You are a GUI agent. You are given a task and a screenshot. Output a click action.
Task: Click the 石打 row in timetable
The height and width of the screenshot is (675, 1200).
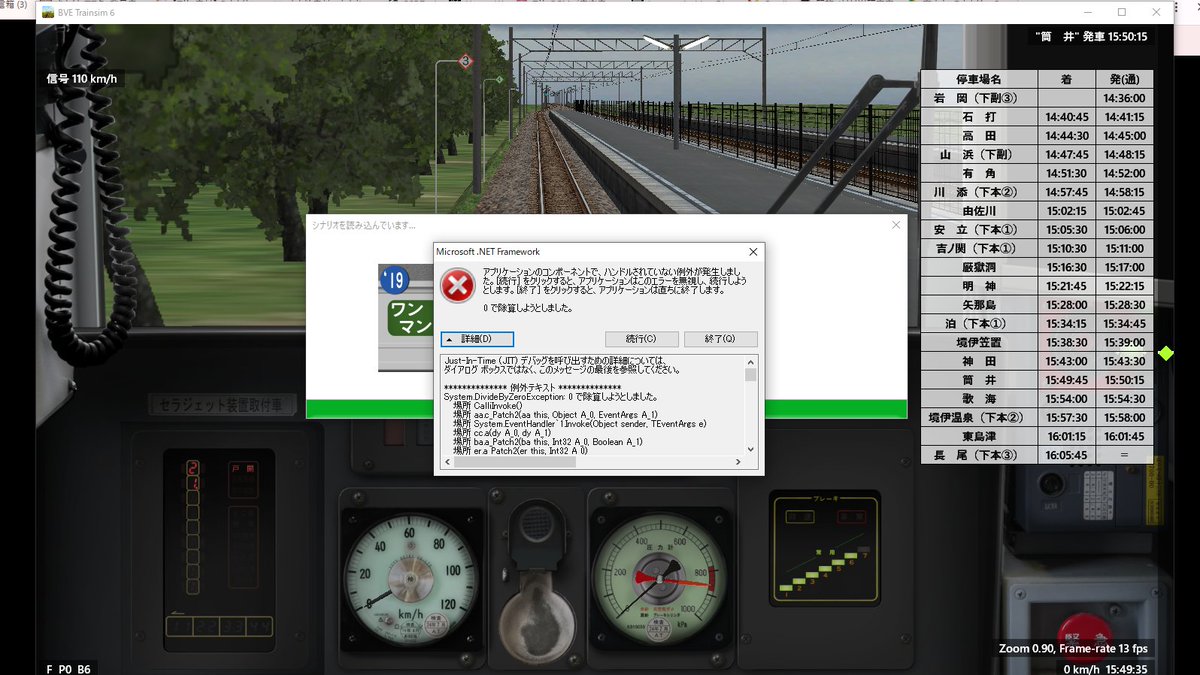[1037, 117]
